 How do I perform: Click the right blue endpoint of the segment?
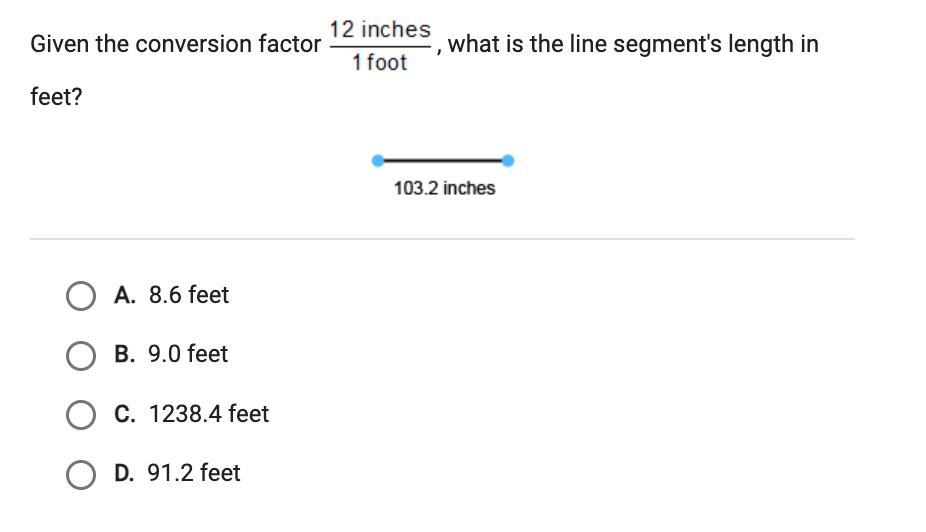click(508, 160)
